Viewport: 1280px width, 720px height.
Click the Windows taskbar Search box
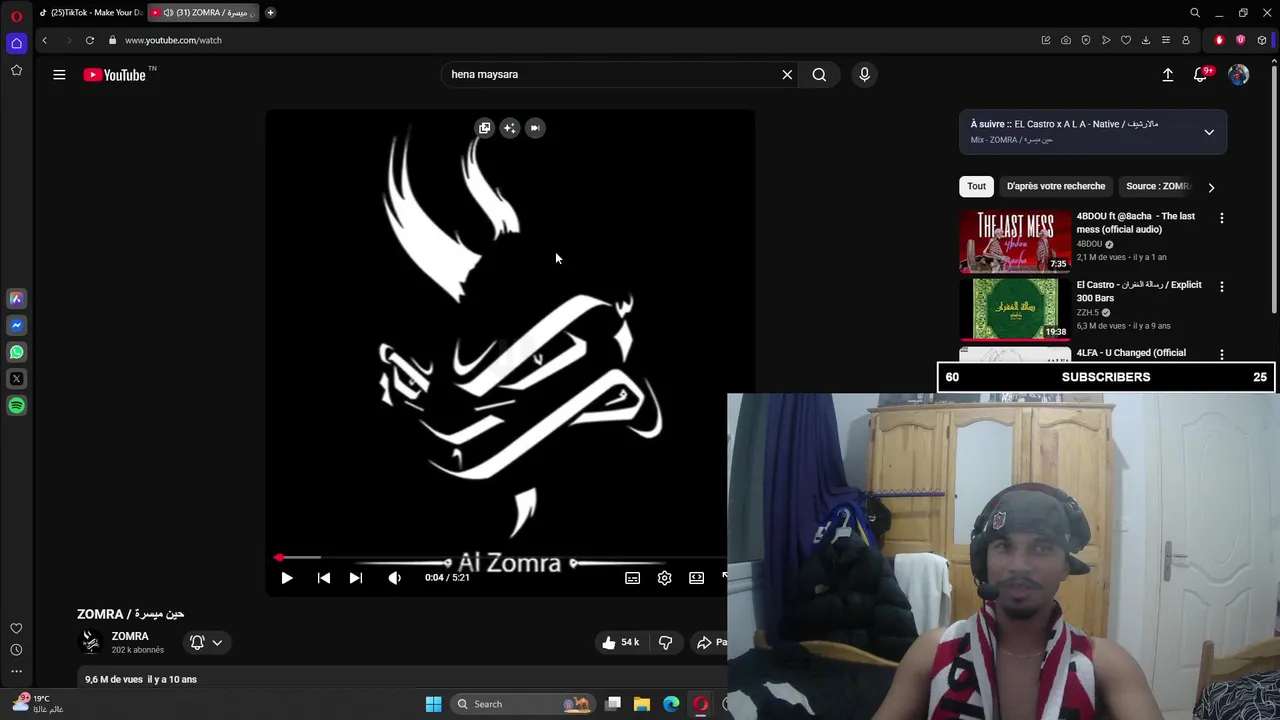(522, 704)
